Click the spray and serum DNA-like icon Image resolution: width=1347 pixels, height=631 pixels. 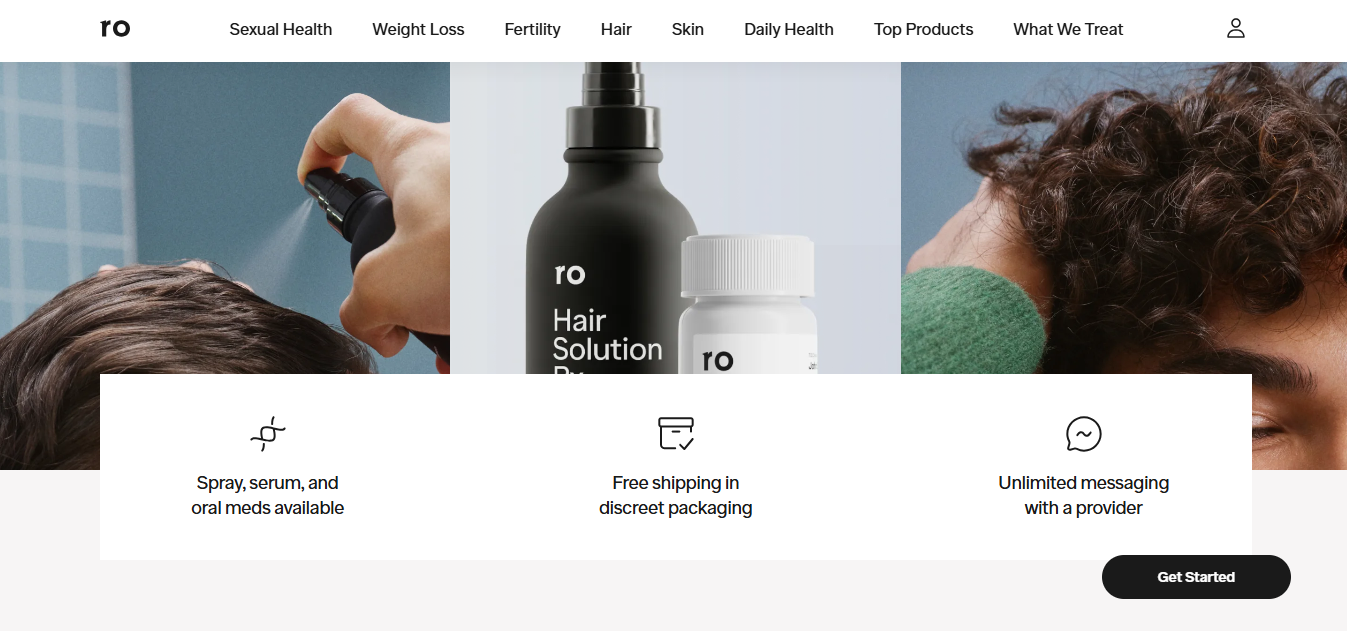pyautogui.click(x=268, y=434)
